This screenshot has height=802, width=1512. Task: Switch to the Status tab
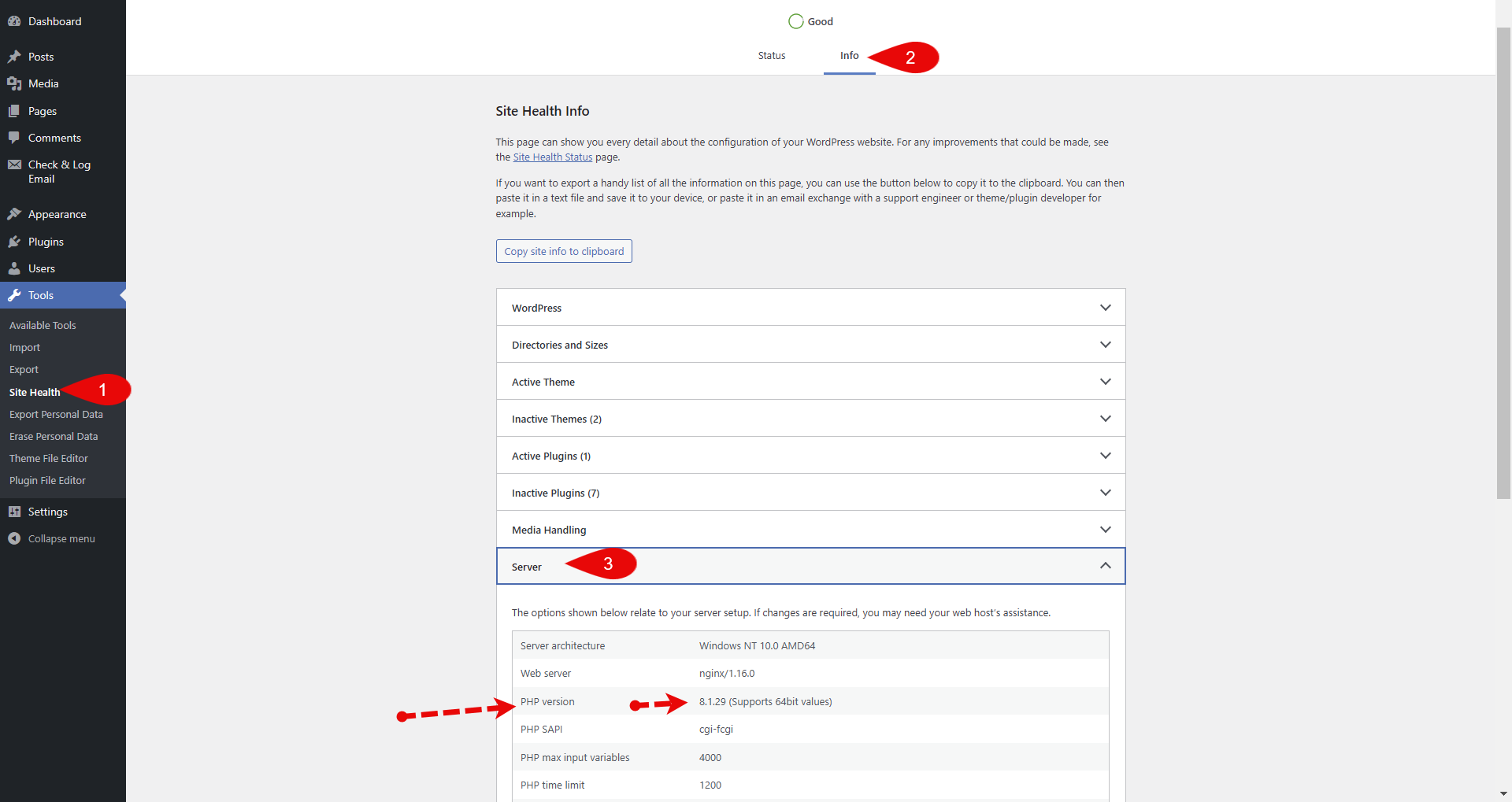point(771,56)
